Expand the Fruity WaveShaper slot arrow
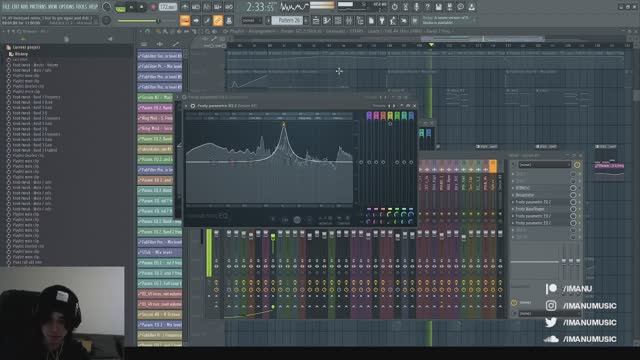This screenshot has width=640, height=360. tap(513, 209)
